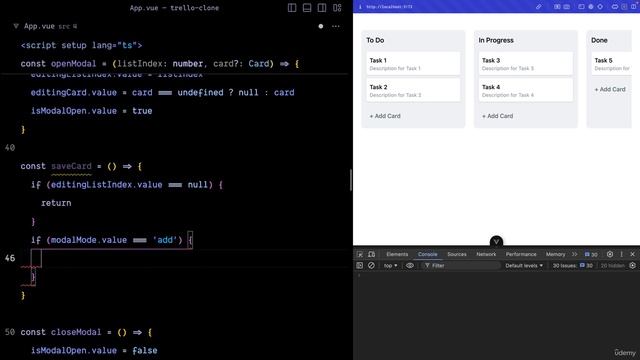Viewport: 640px width, 360px height.
Task: Click the console Filter input field
Action: (x=460, y=265)
